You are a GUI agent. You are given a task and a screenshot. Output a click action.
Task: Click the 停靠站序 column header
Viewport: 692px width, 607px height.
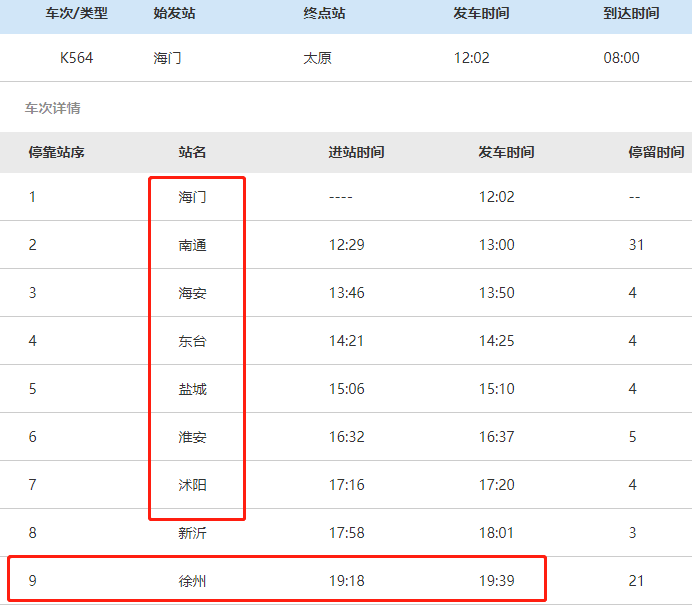pyautogui.click(x=56, y=153)
